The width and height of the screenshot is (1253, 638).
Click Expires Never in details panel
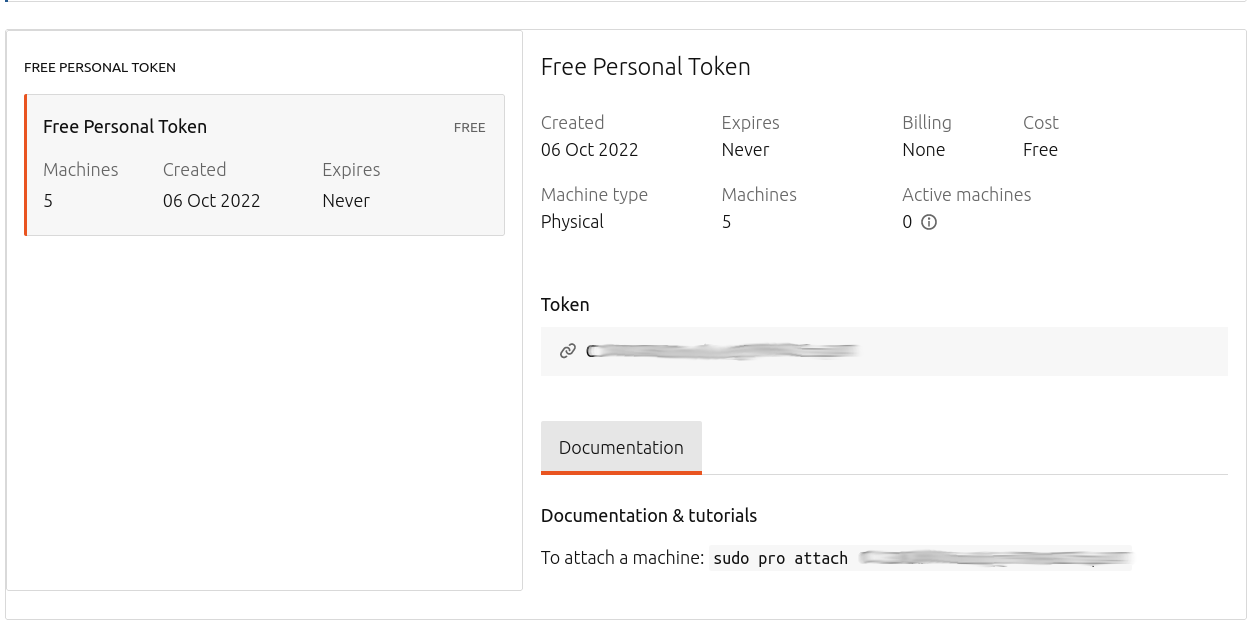(x=745, y=150)
